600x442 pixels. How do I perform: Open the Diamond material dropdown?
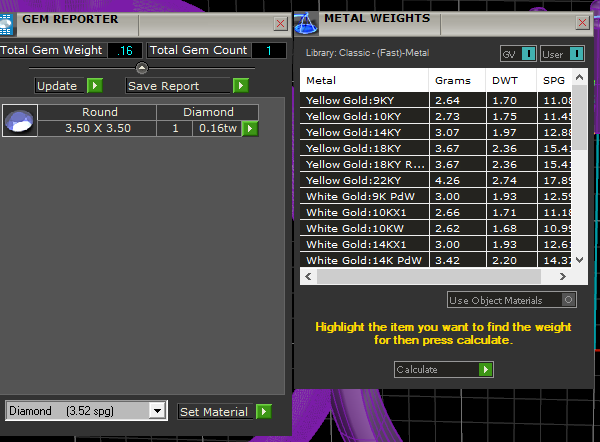(156, 411)
